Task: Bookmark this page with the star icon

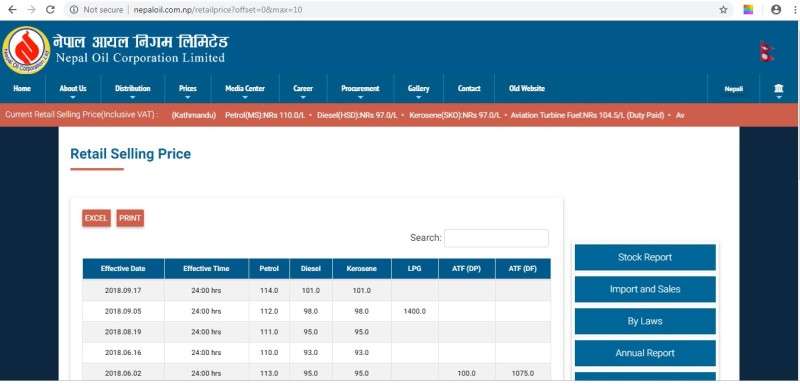Action: (x=723, y=10)
